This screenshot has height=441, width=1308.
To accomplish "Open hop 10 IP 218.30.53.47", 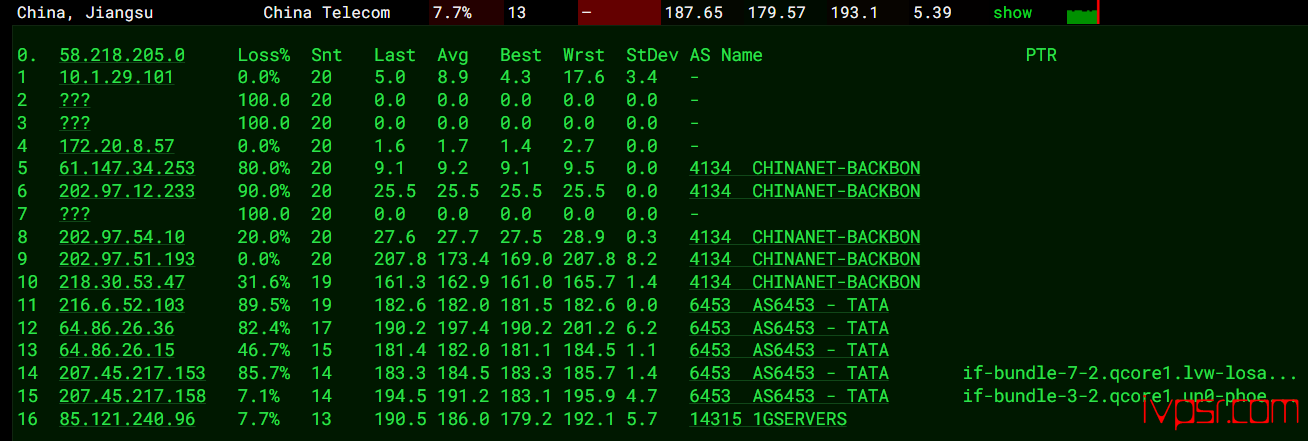I will 122,282.
